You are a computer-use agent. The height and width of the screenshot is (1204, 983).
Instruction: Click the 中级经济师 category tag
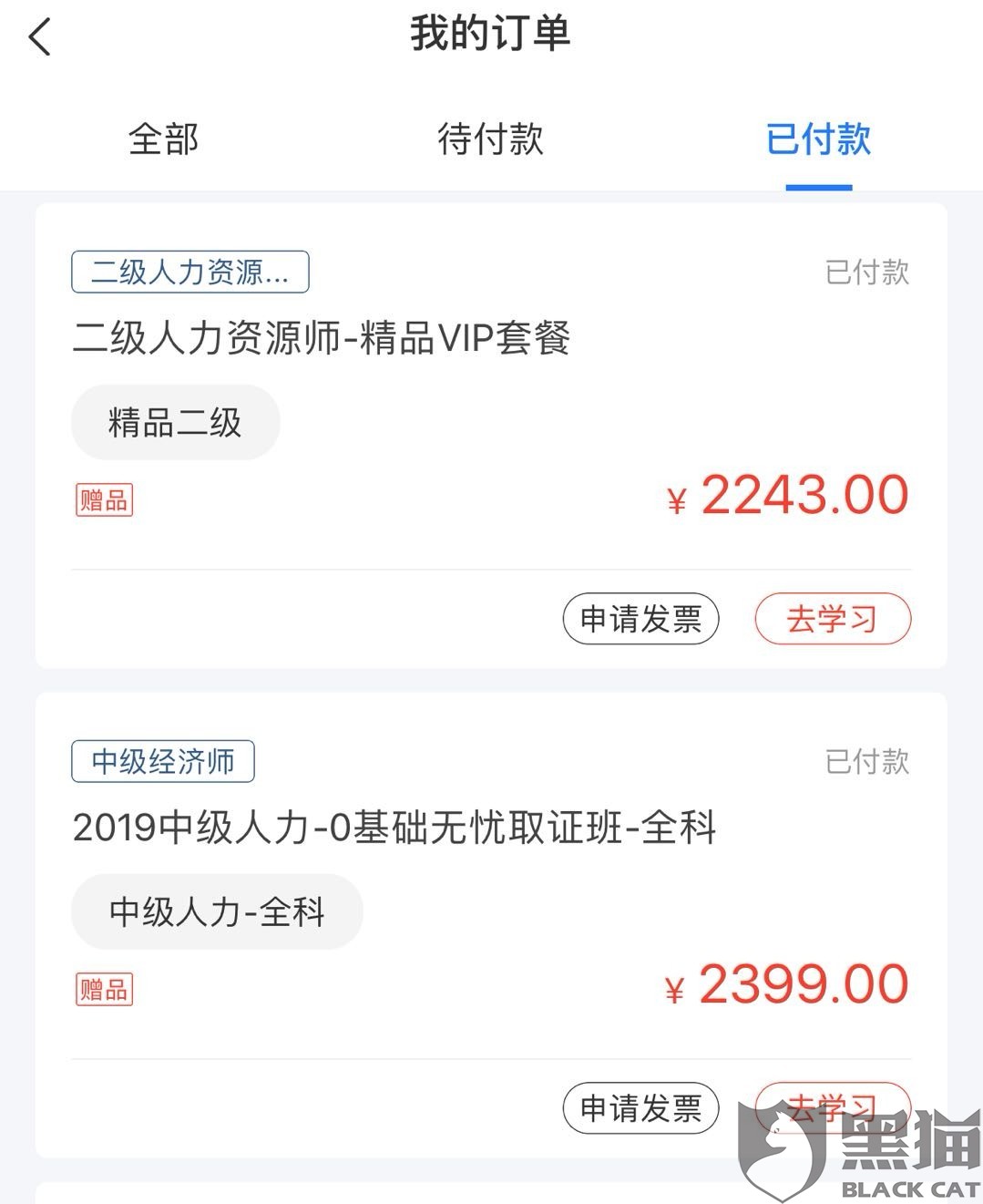[162, 761]
